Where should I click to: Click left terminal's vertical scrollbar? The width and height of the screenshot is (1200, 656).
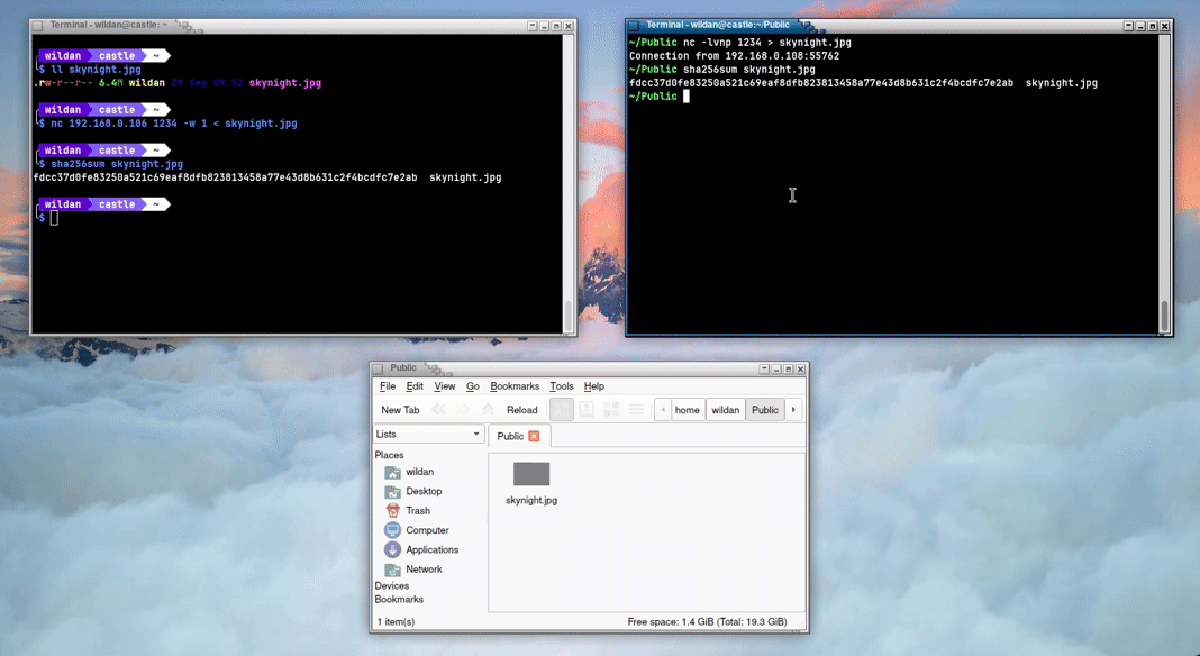570,185
